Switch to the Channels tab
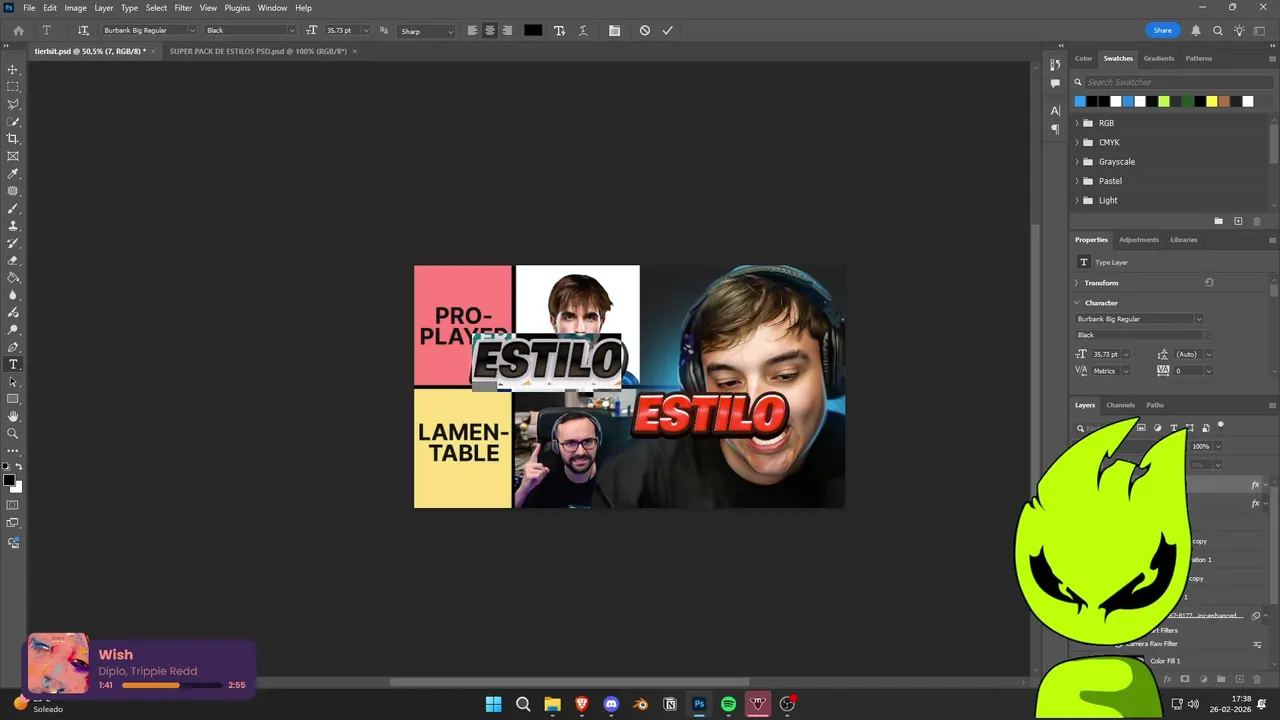 (x=1120, y=405)
